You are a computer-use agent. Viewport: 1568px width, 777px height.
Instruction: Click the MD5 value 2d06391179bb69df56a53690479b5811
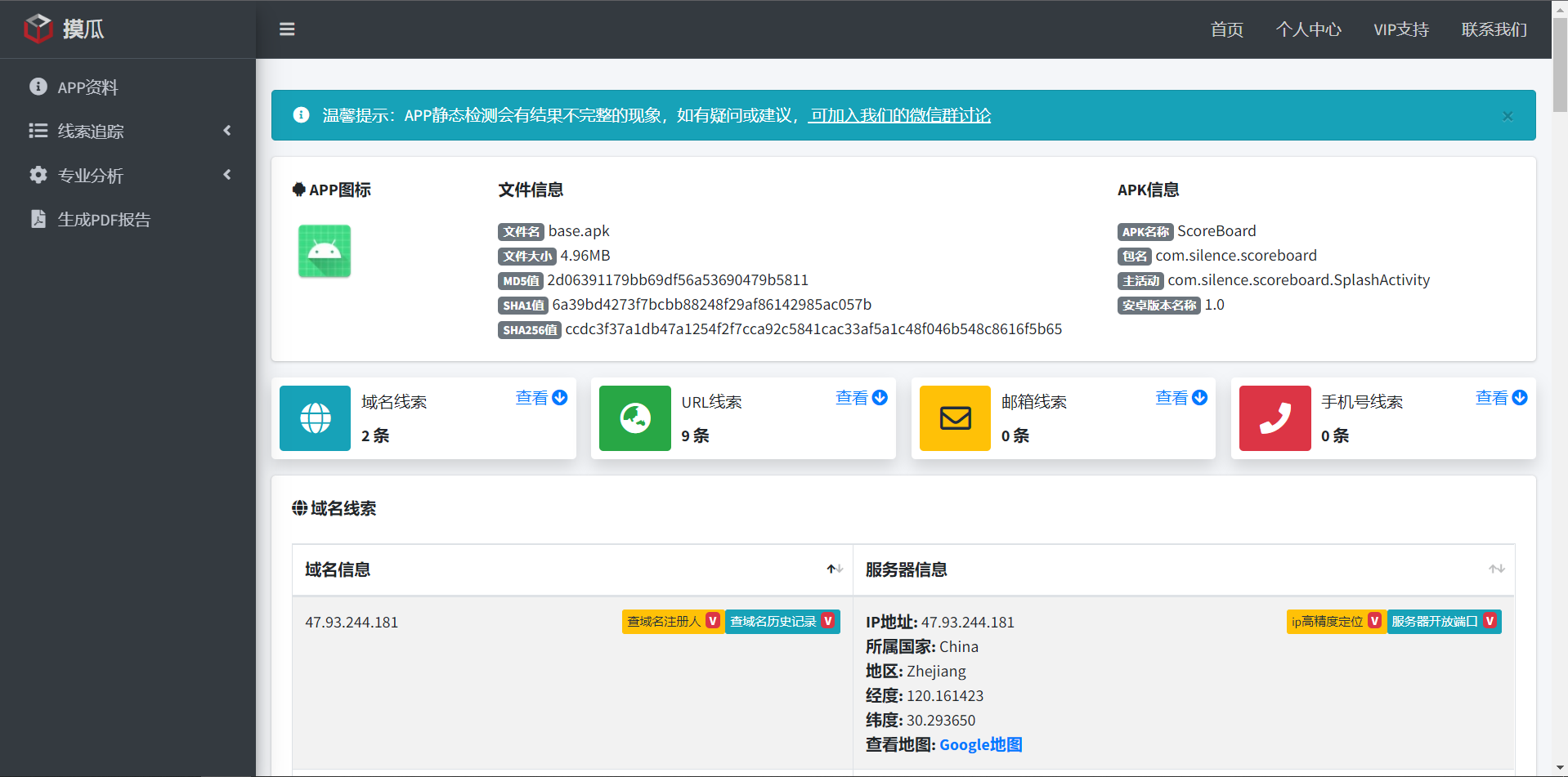pyautogui.click(x=678, y=280)
